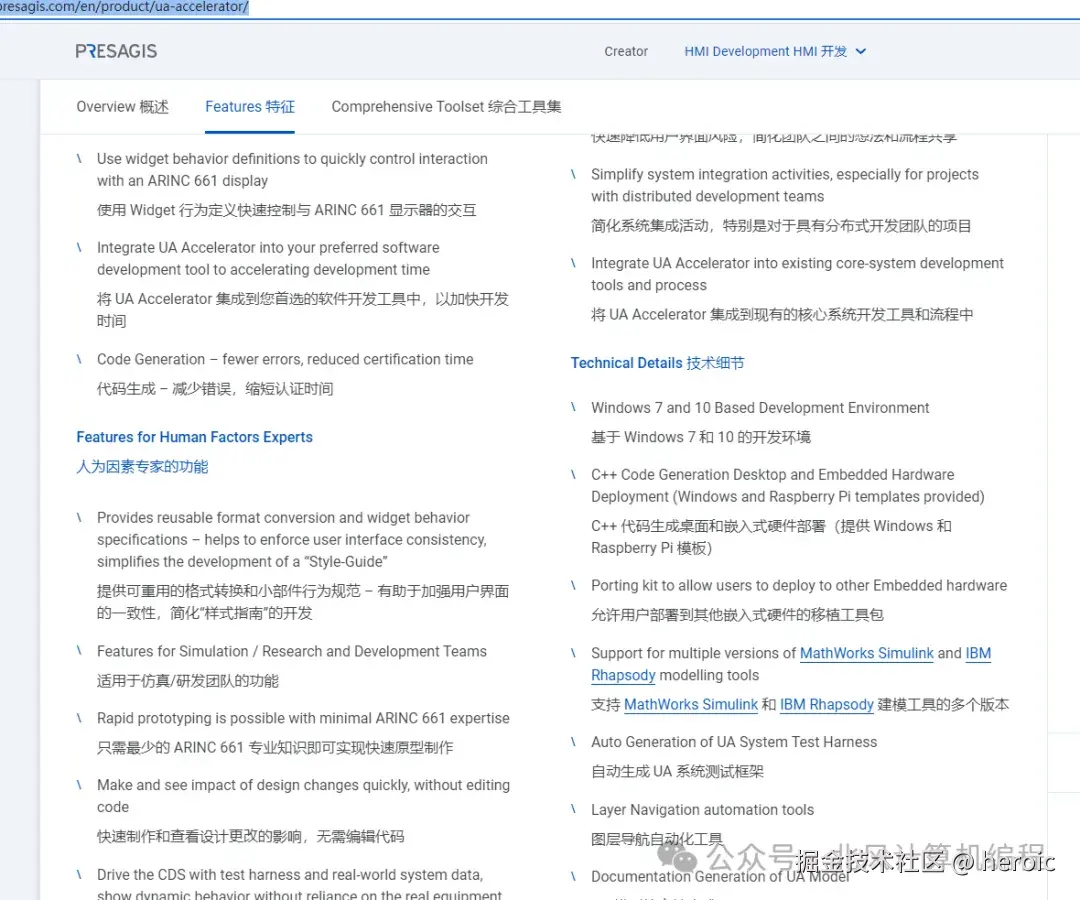The height and width of the screenshot is (900, 1080).
Task: Open the Comprehensive Toolset tab
Action: [446, 107]
